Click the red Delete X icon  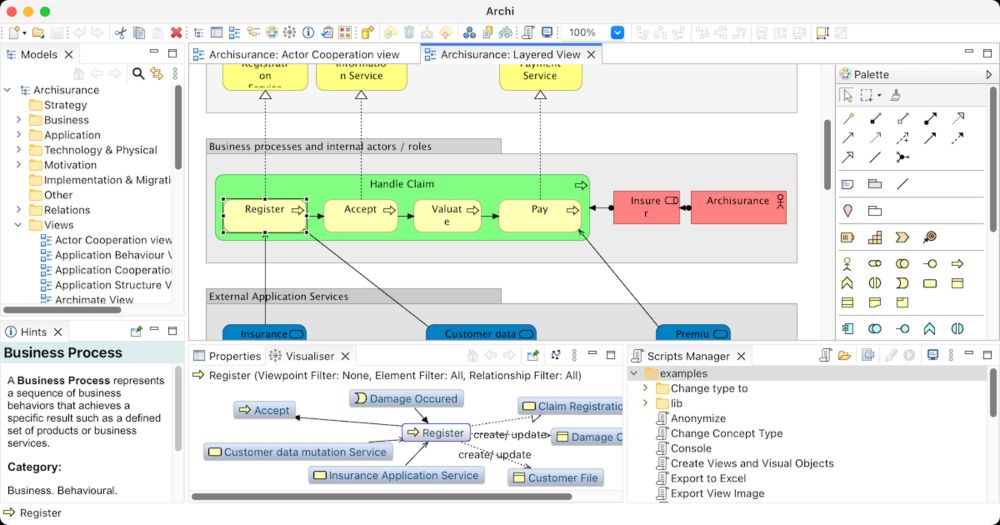tap(176, 33)
